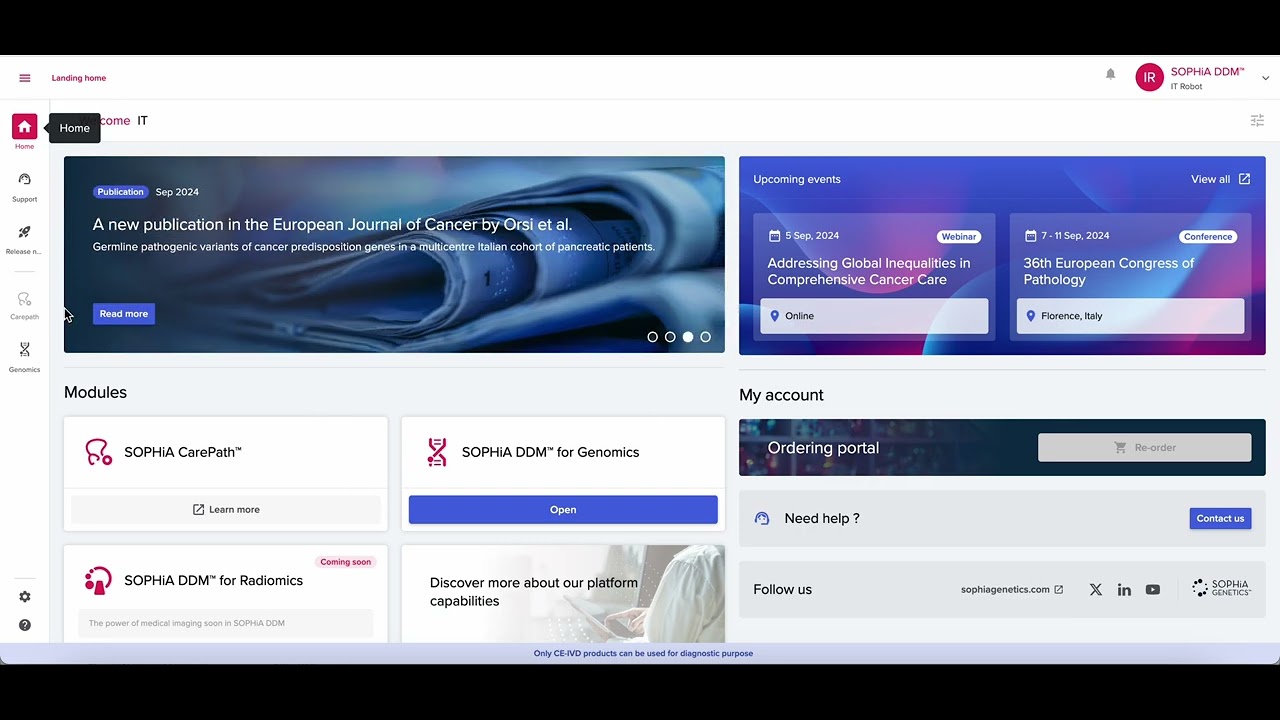The image size is (1280, 720).
Task: Click the Landing home breadcrumb
Action: coord(79,78)
